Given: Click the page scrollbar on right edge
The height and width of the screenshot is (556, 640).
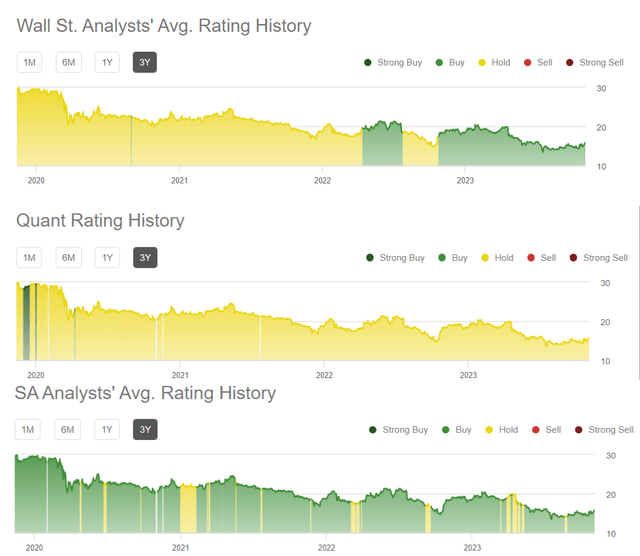Looking at the screenshot, I should click(638, 292).
